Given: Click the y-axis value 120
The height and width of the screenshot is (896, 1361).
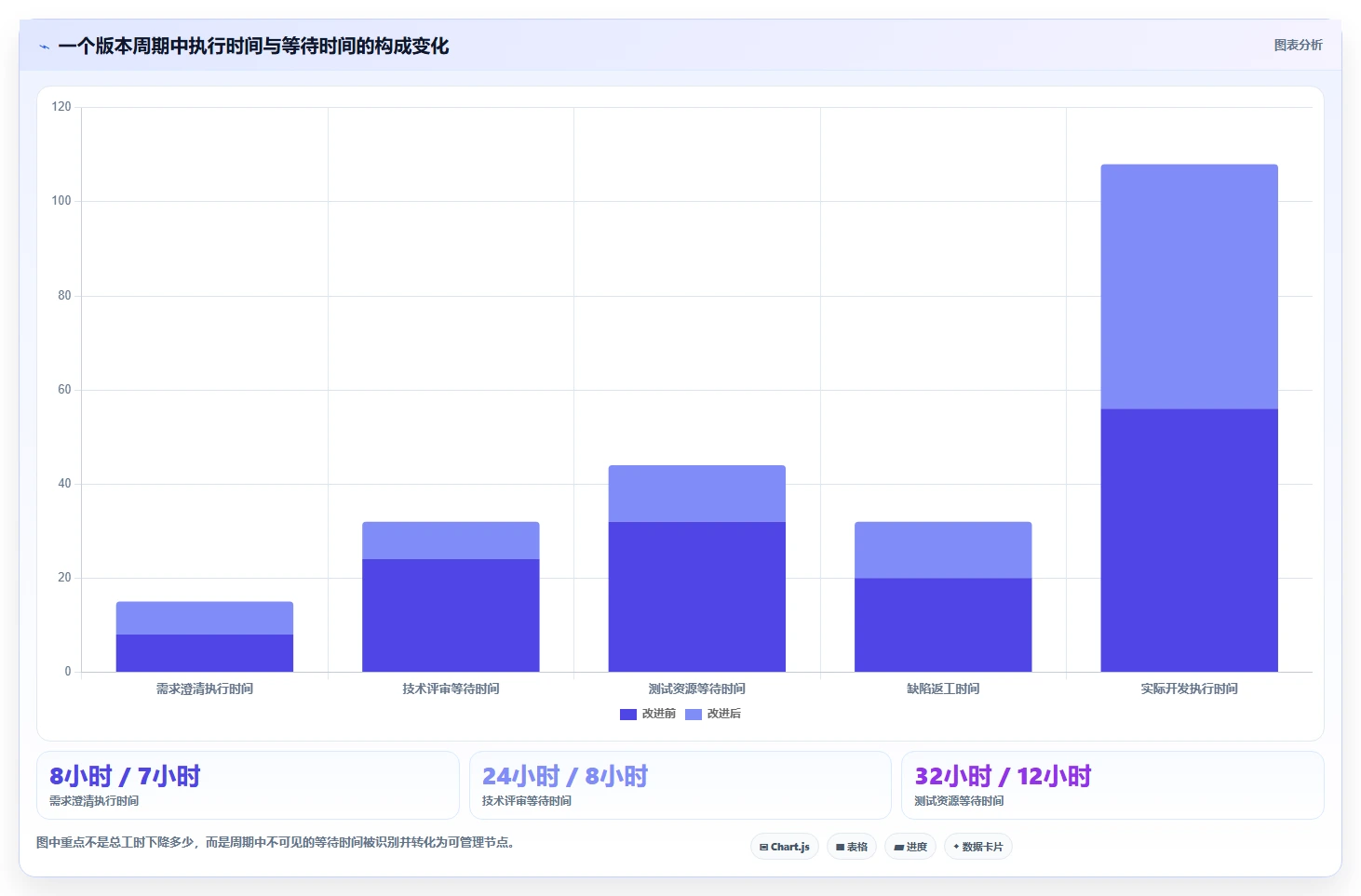Looking at the screenshot, I should (x=61, y=107).
